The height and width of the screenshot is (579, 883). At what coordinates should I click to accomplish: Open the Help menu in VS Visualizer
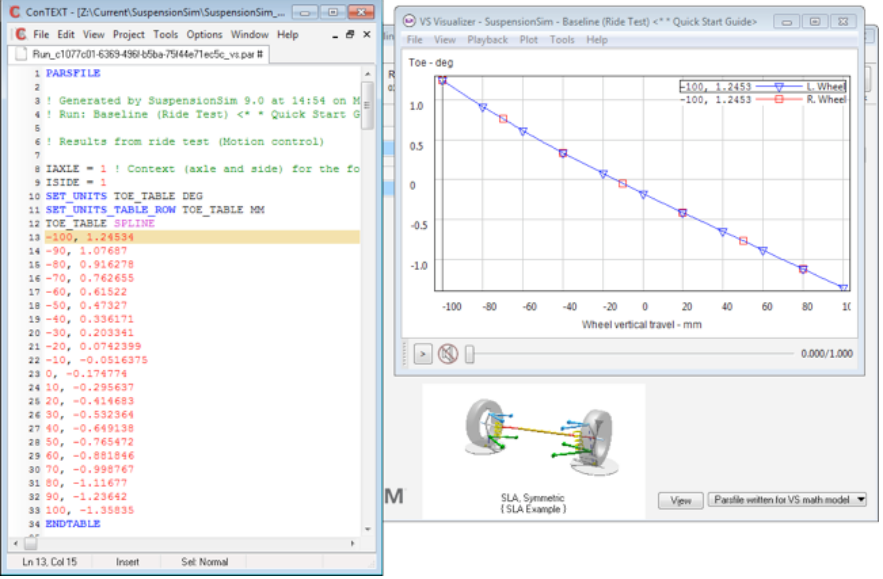pos(597,40)
